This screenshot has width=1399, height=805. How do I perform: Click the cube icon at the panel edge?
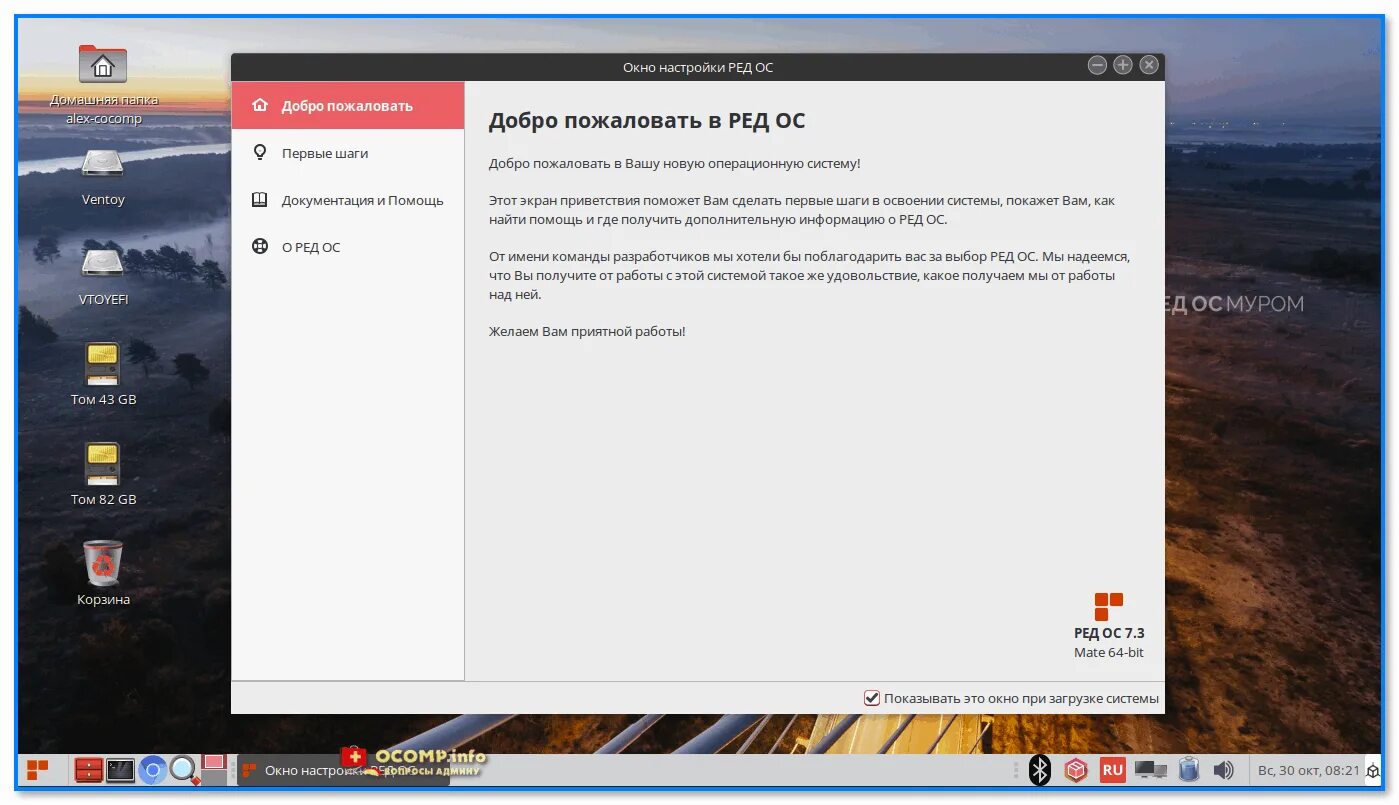(1374, 771)
